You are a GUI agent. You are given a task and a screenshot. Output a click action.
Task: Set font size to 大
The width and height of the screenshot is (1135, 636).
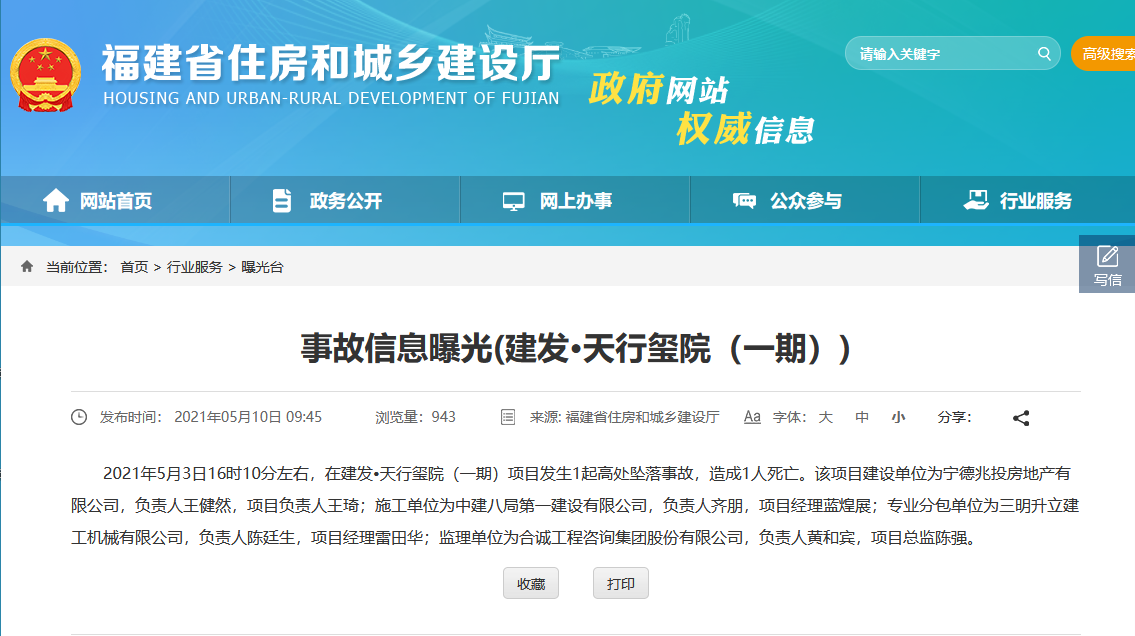point(825,417)
